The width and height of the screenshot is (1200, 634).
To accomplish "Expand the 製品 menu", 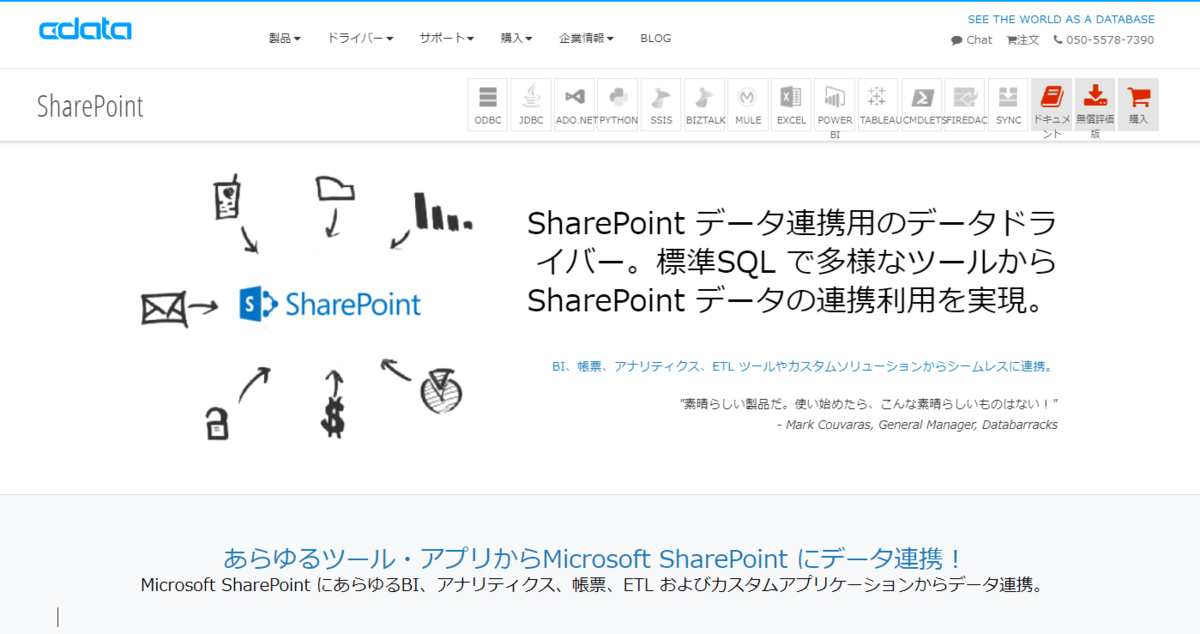I will tap(285, 38).
